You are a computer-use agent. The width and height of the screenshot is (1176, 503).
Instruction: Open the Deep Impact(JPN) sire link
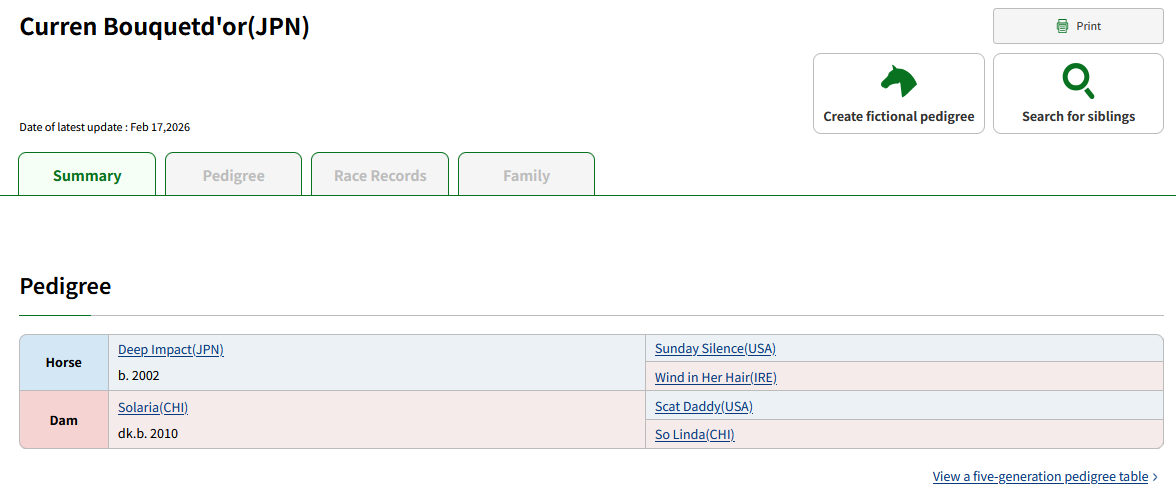tap(171, 349)
